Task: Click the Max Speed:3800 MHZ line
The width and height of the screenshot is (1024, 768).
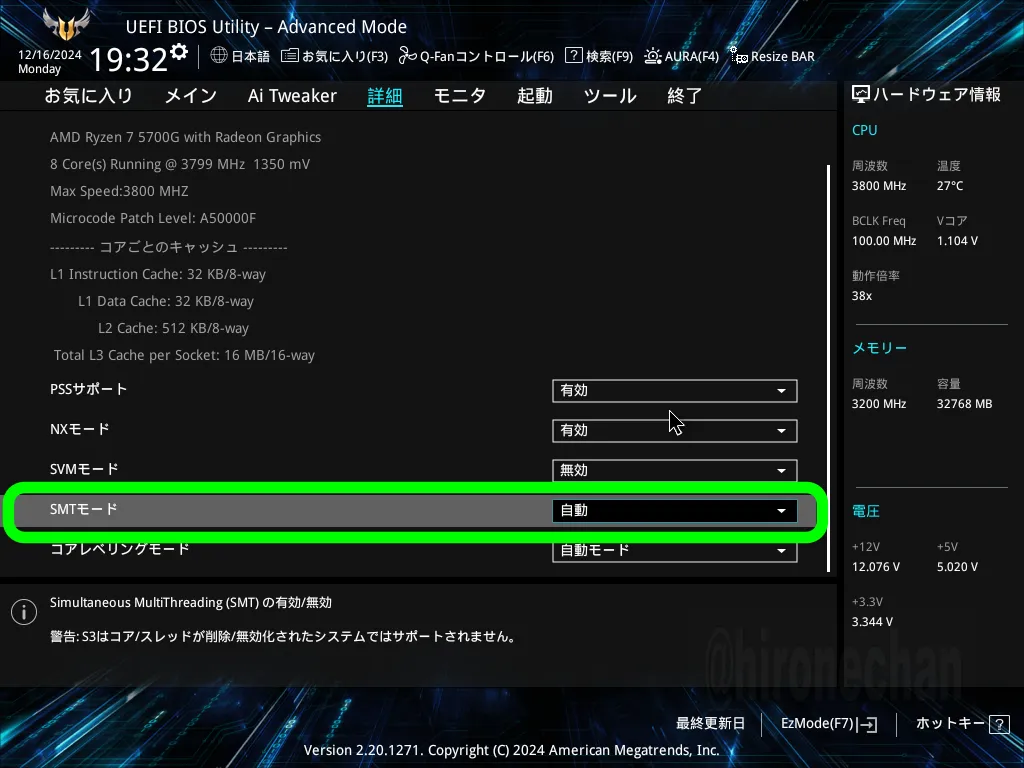Action: point(119,191)
